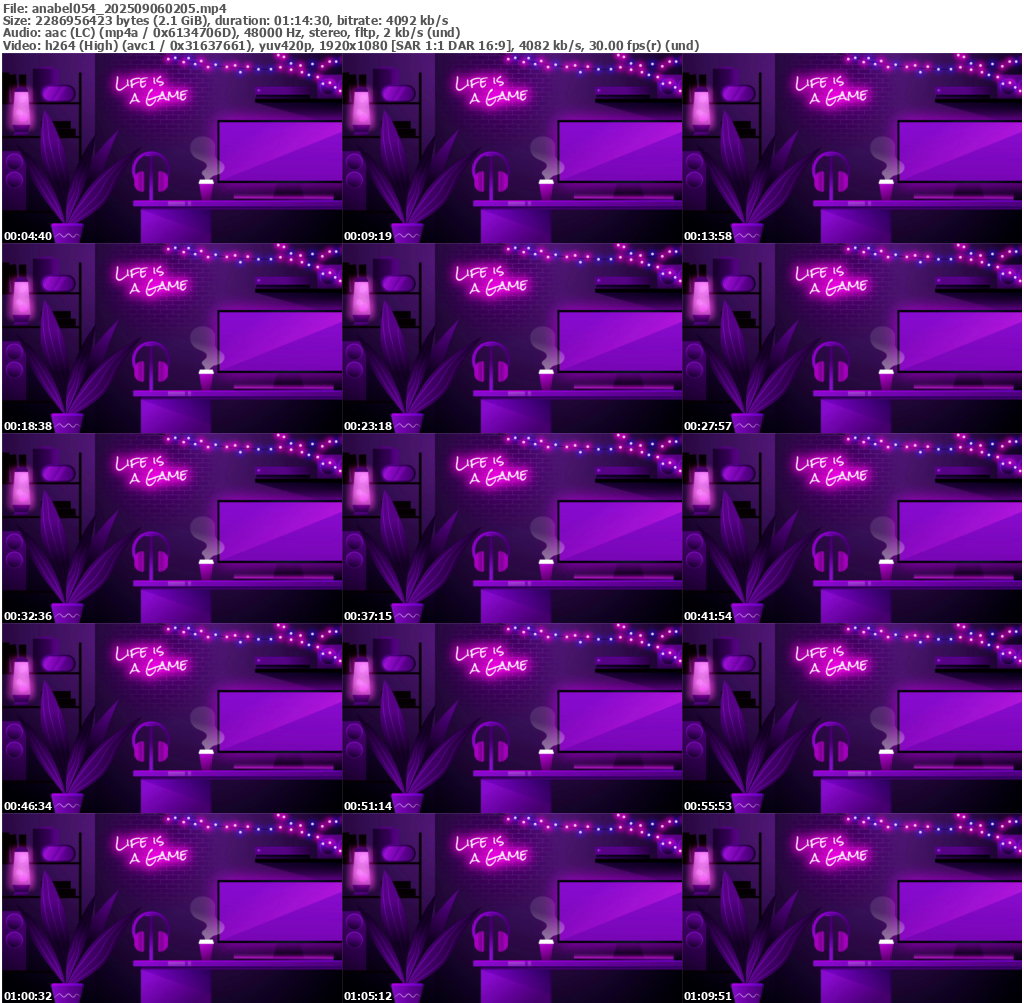Select the thumbnail at 01:00:32
The height and width of the screenshot is (1003, 1024).
(x=172, y=908)
